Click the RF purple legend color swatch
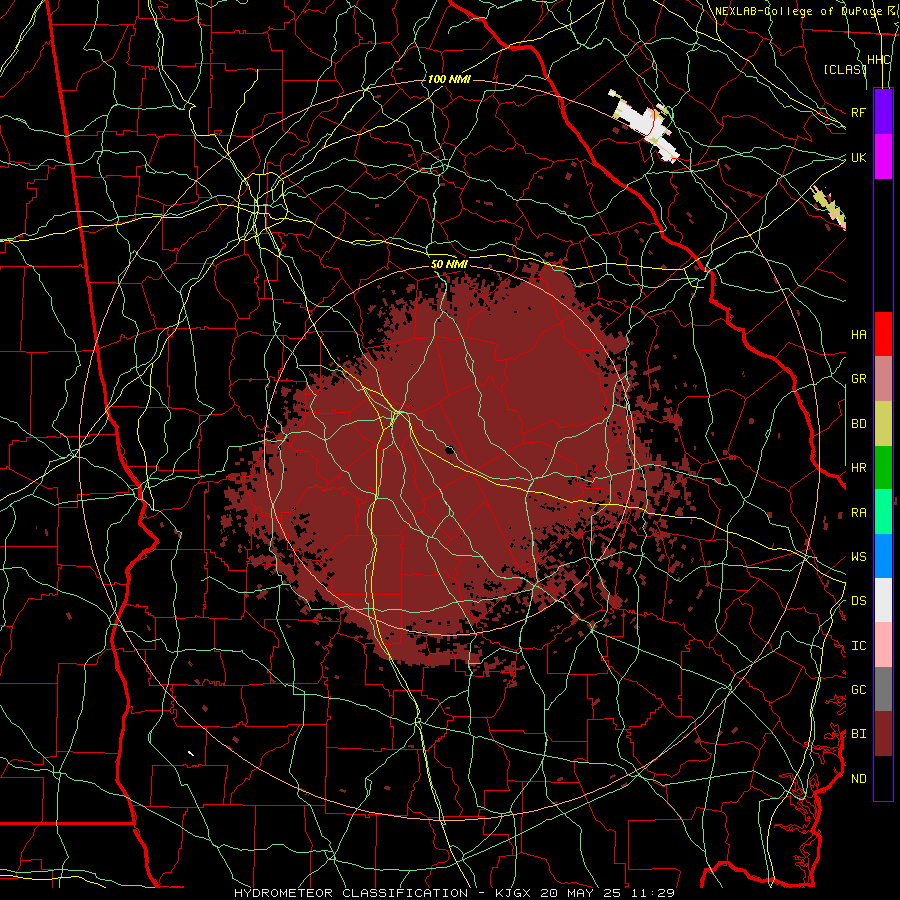Image resolution: width=900 pixels, height=900 pixels. click(x=883, y=112)
